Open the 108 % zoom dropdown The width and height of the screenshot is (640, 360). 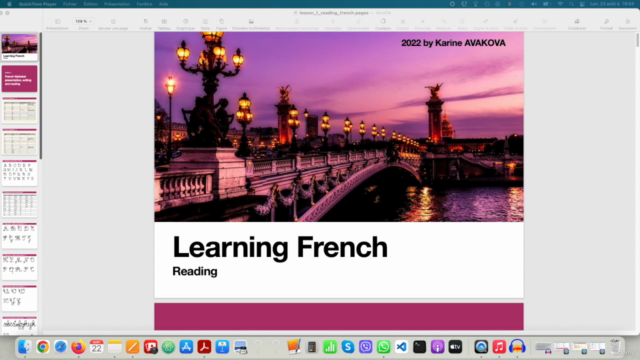pos(83,21)
